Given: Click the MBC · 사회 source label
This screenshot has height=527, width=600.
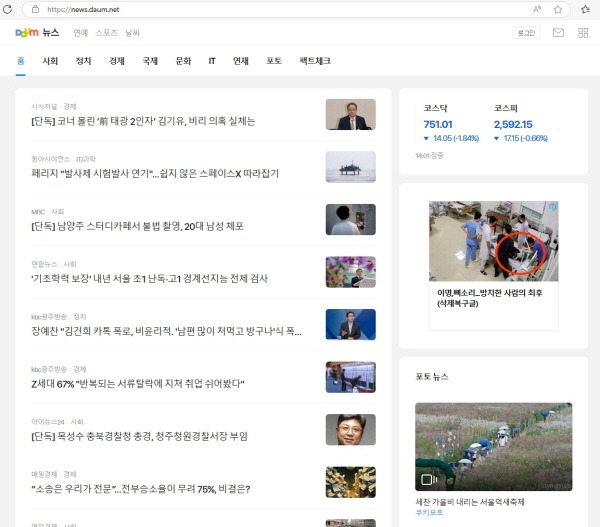Looking at the screenshot, I should click(x=47, y=212).
